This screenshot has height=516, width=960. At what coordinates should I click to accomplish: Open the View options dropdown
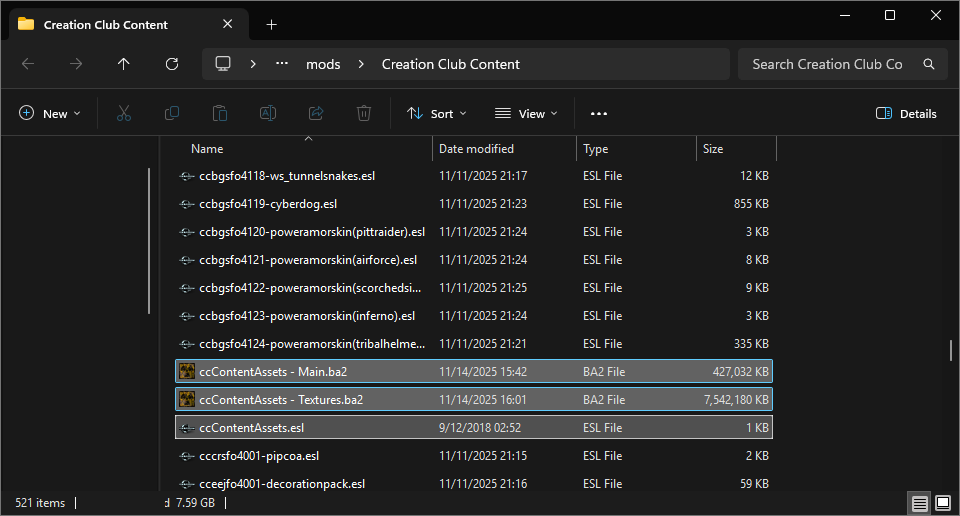(526, 114)
